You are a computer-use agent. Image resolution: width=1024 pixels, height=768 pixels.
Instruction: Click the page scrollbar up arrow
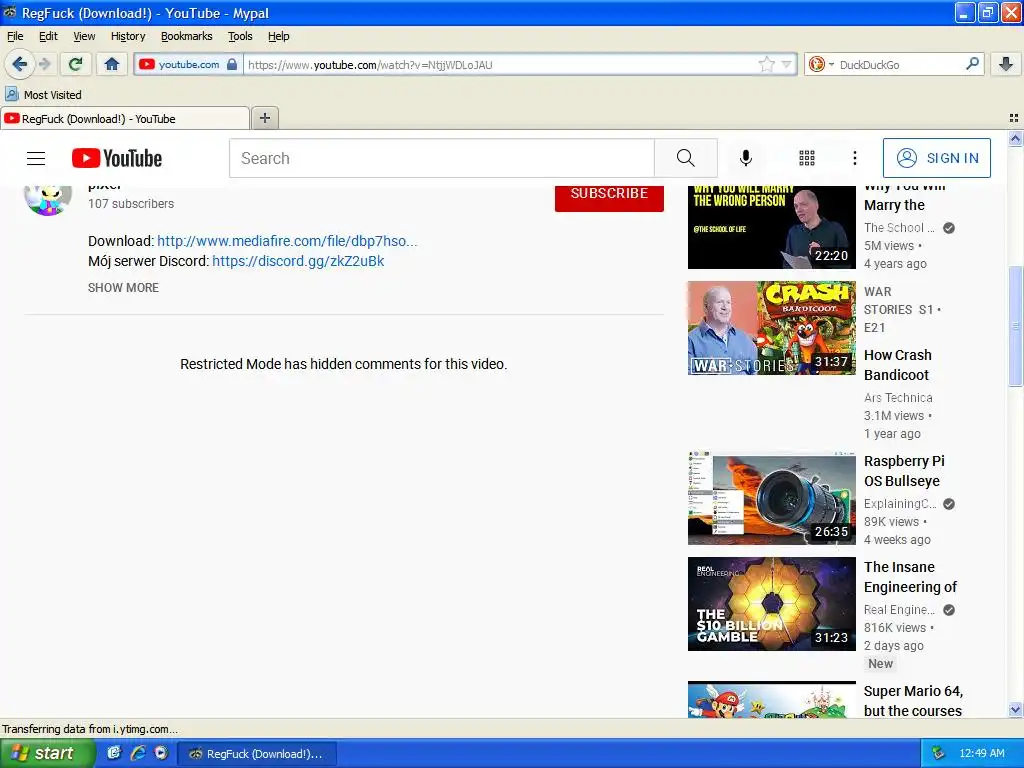(x=1015, y=138)
